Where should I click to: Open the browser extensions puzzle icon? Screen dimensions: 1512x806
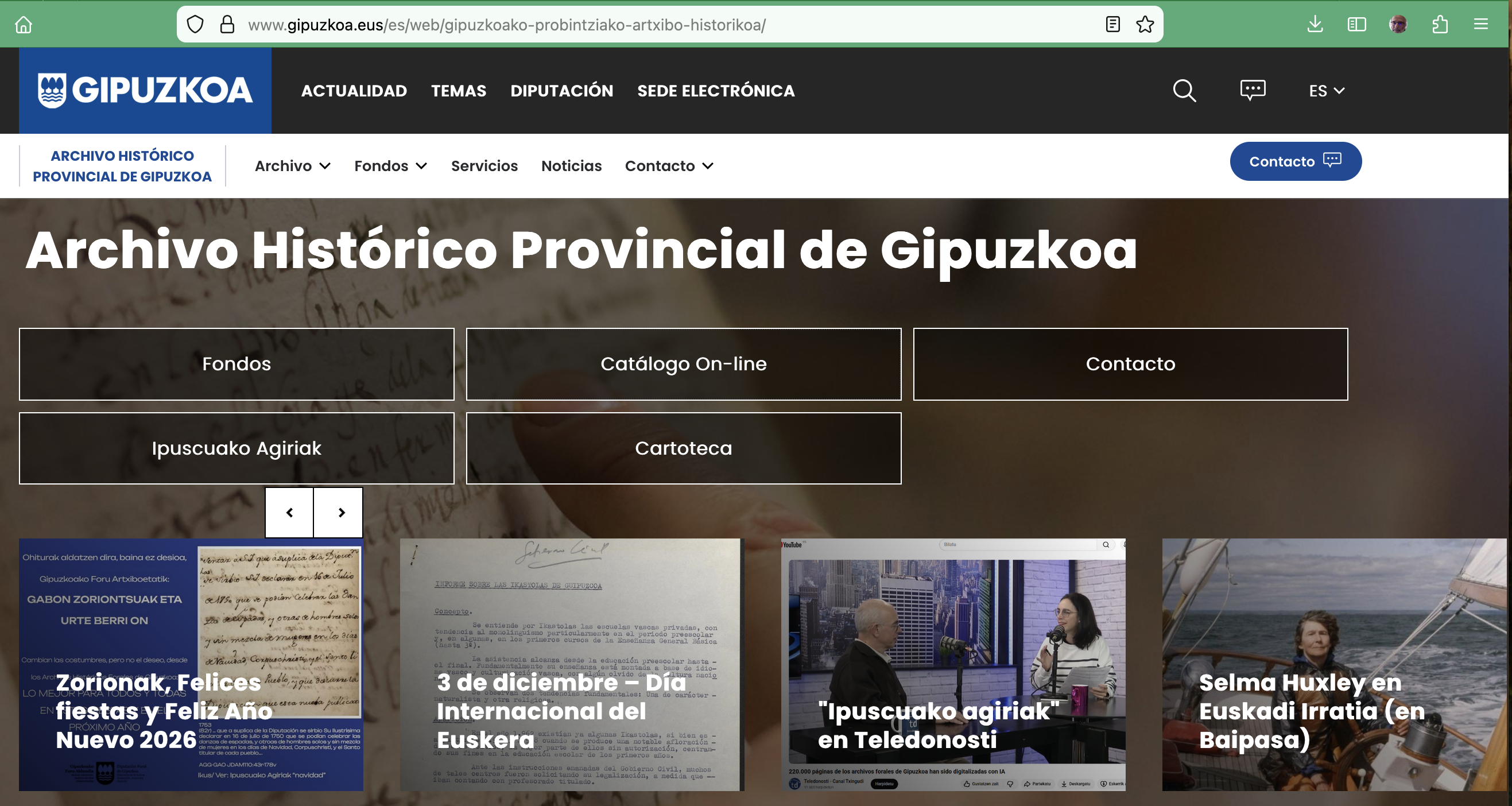[1439, 25]
